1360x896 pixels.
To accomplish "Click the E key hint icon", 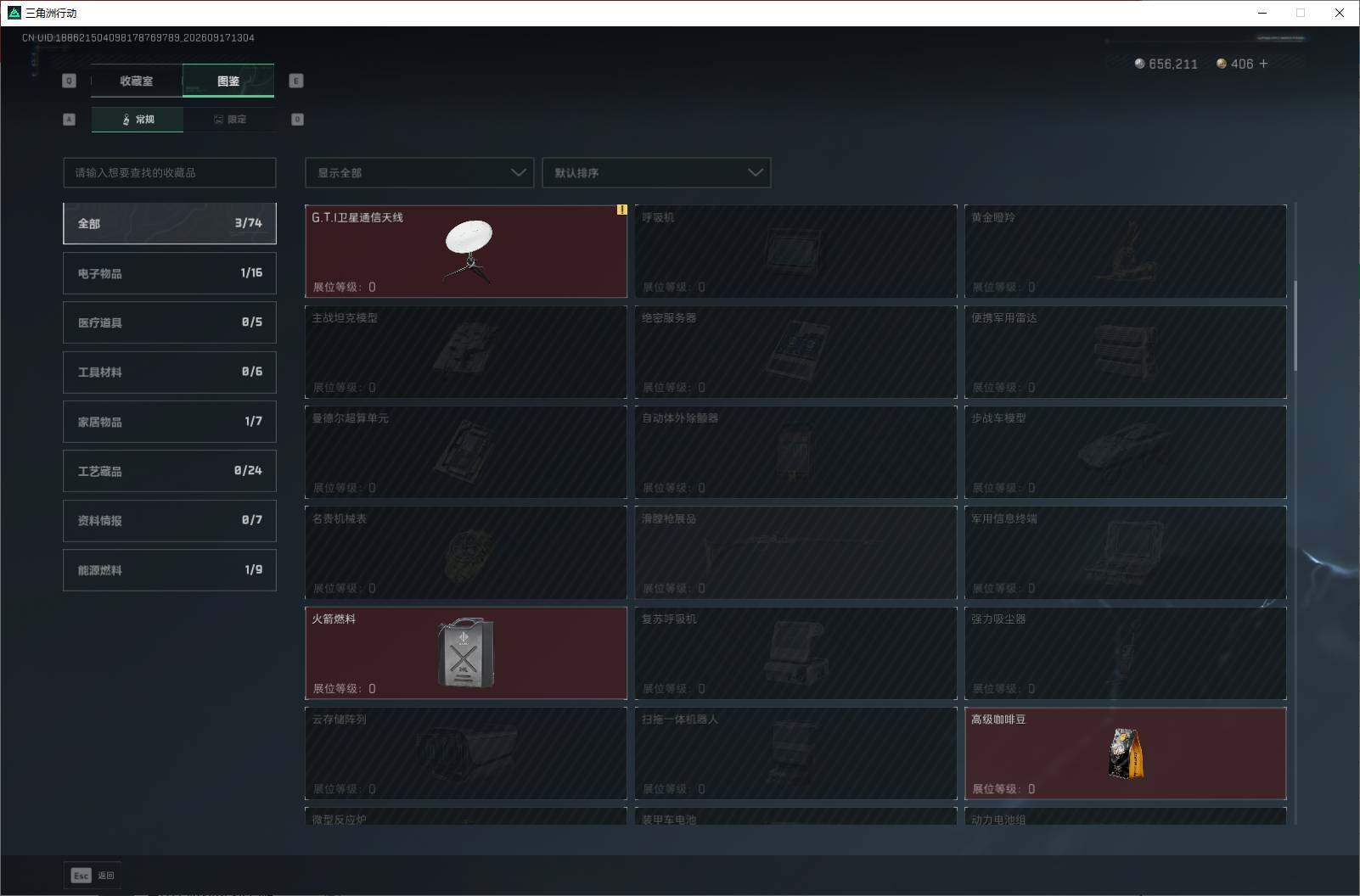I will click(296, 81).
